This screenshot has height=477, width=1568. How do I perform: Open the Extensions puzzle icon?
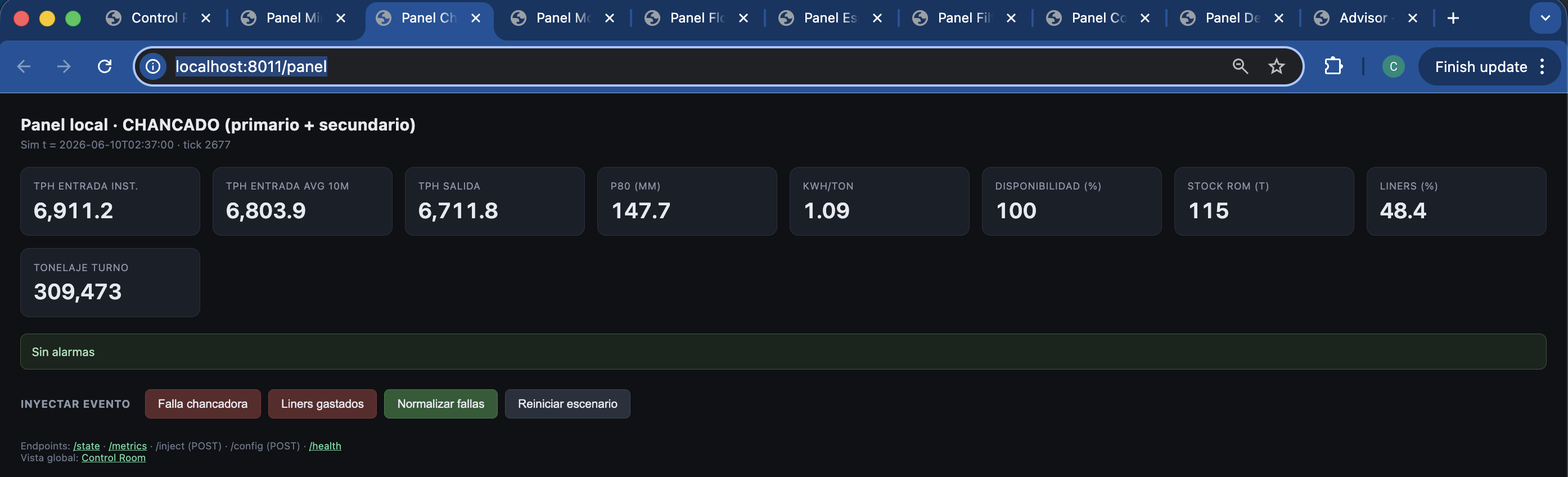click(x=1333, y=66)
